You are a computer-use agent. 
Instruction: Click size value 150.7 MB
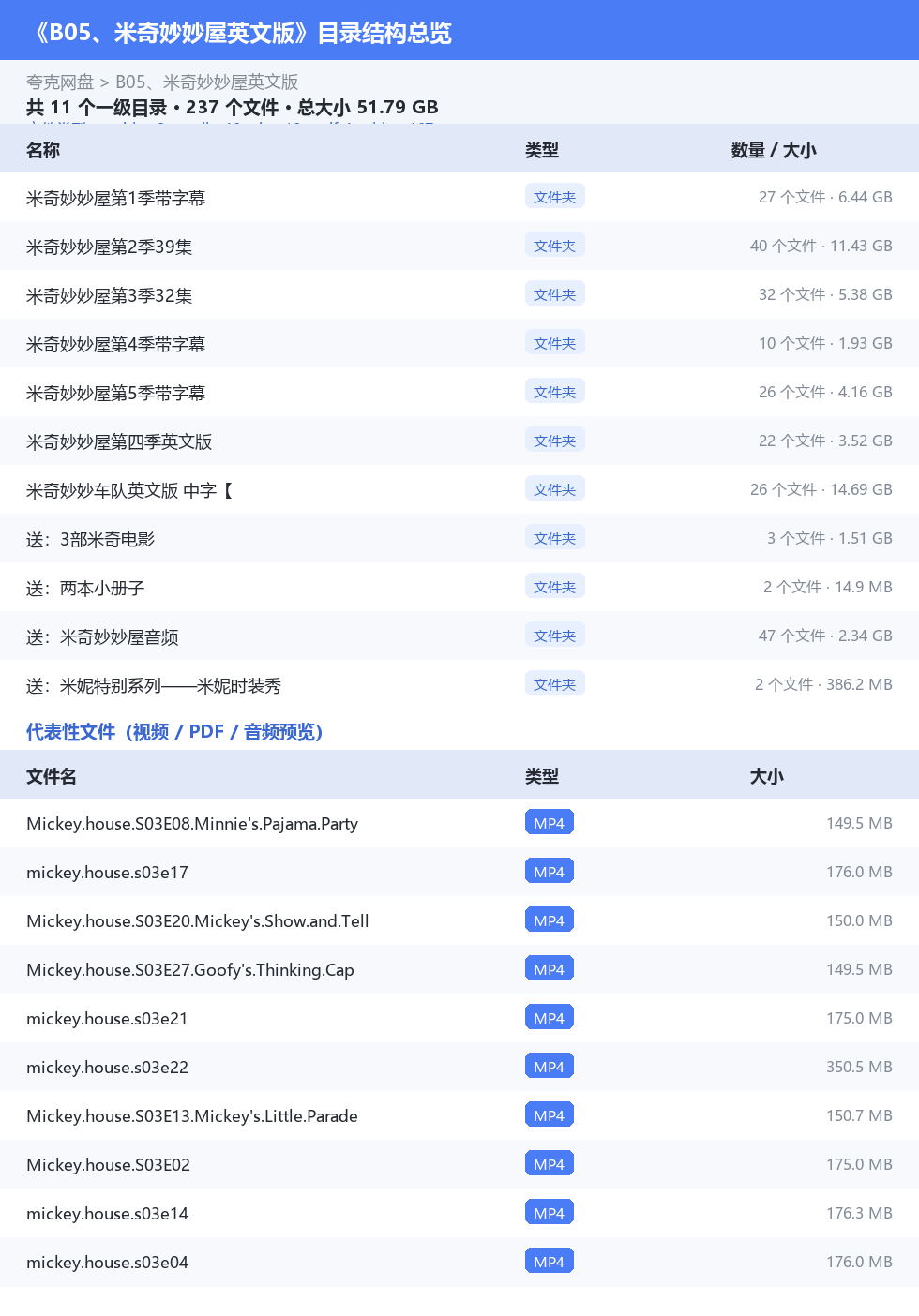click(859, 1115)
